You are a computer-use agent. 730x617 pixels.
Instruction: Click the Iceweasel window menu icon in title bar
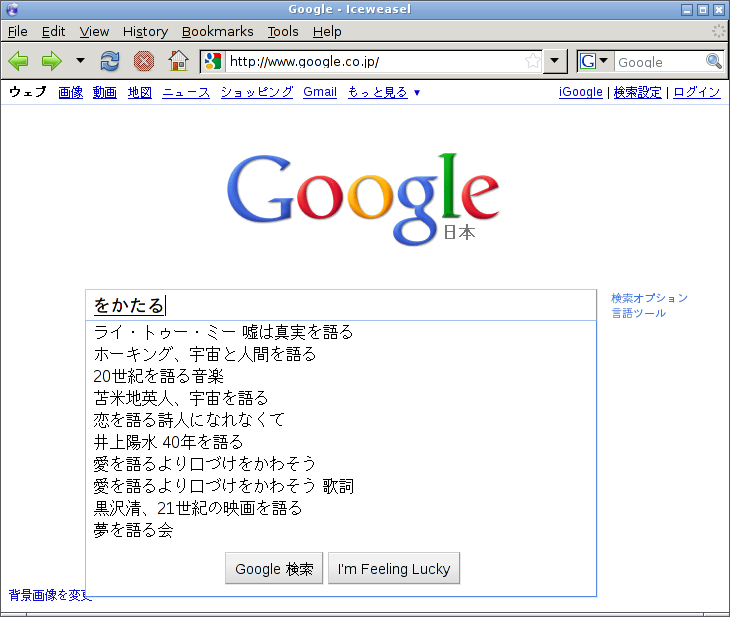[x=13, y=9]
